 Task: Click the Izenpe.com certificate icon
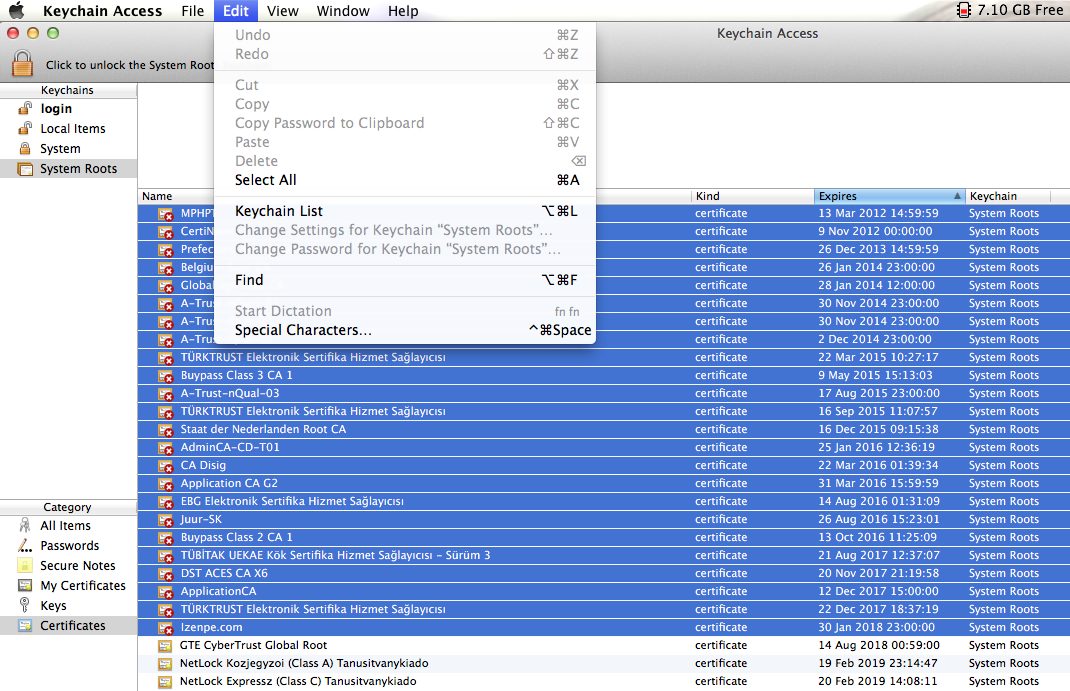[x=166, y=628]
